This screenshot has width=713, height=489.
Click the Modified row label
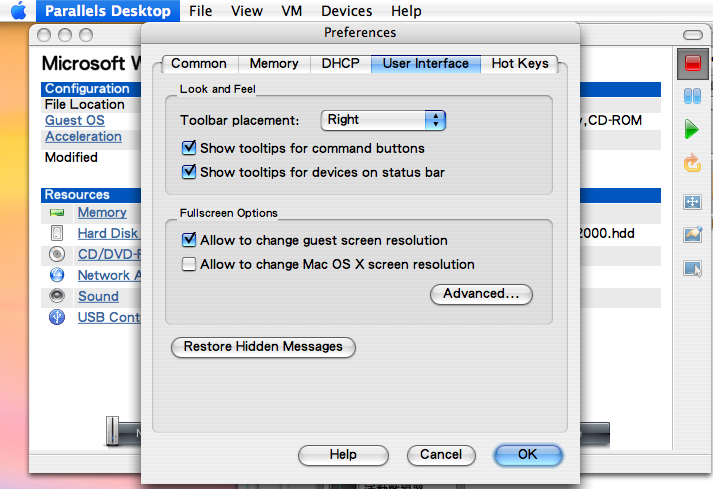click(71, 157)
